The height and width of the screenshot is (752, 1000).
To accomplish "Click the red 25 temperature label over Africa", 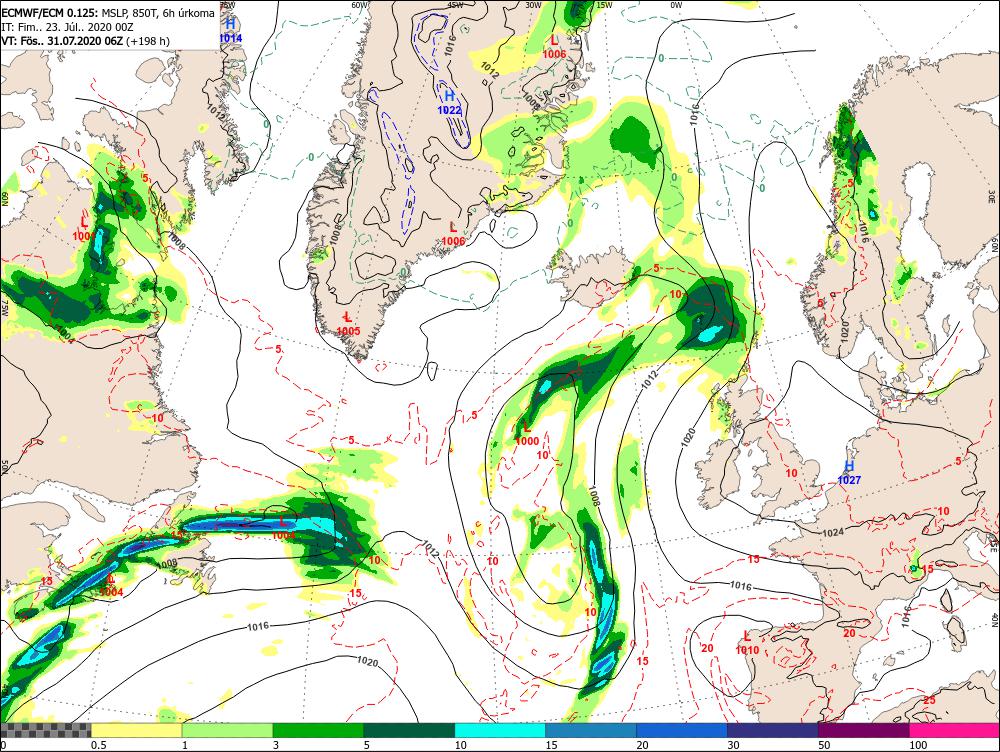I will (x=929, y=700).
